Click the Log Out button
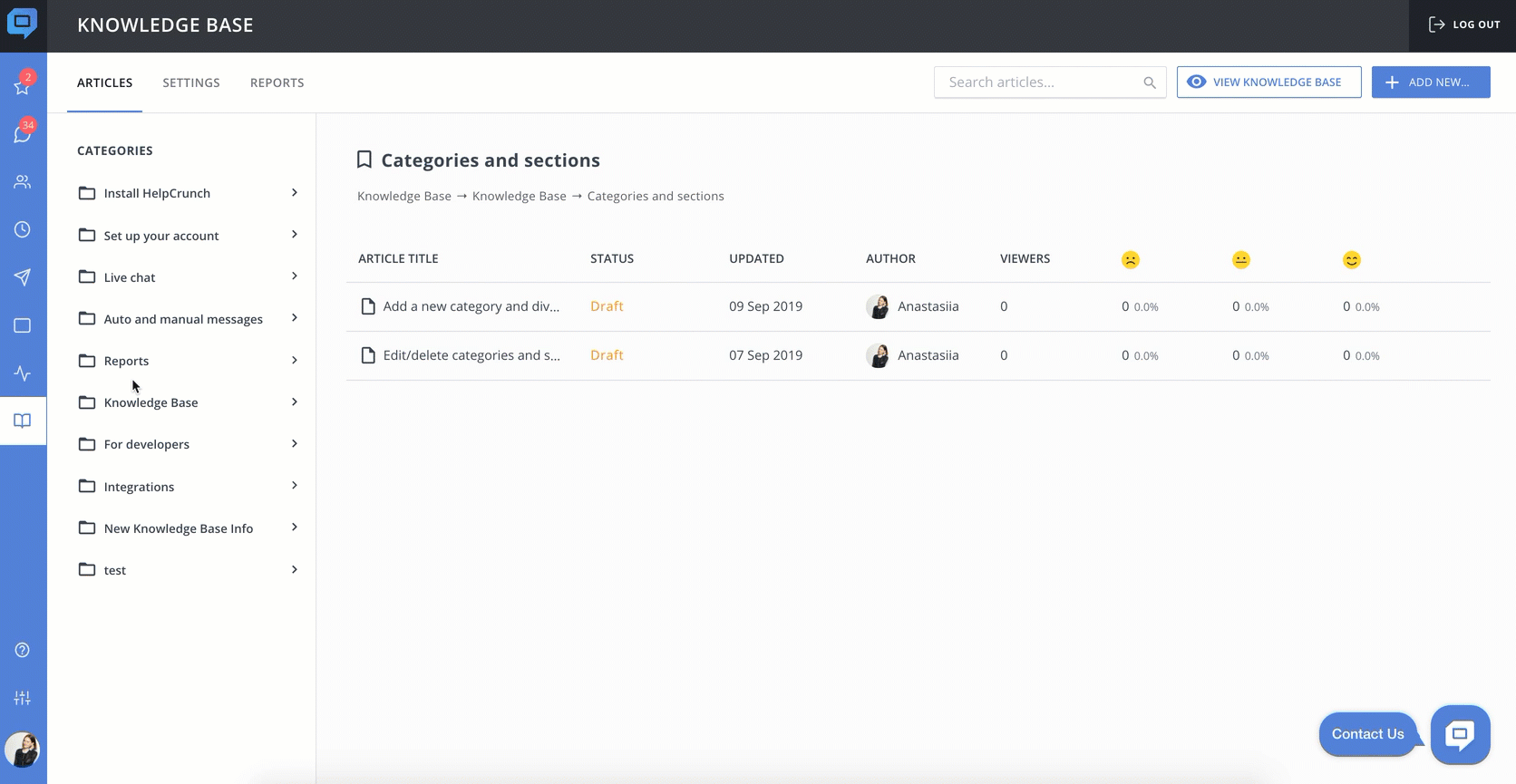The height and width of the screenshot is (784, 1516). (x=1464, y=24)
